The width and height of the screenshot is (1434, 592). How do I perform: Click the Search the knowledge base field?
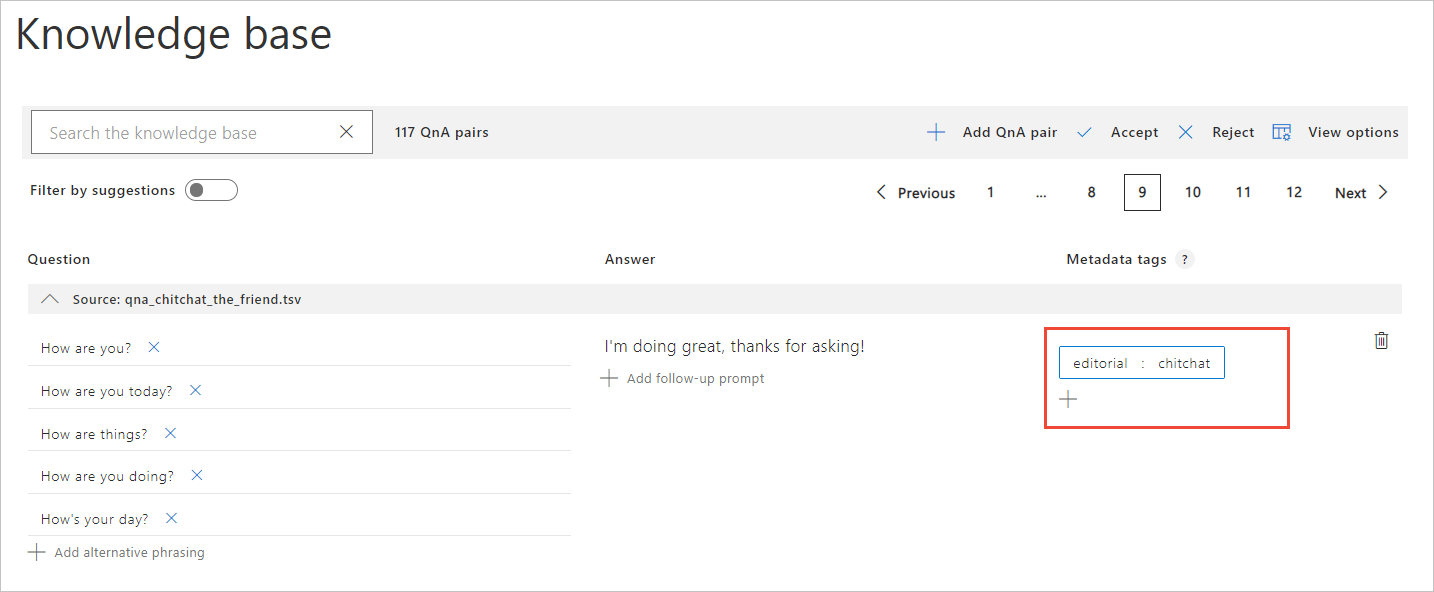coord(185,132)
